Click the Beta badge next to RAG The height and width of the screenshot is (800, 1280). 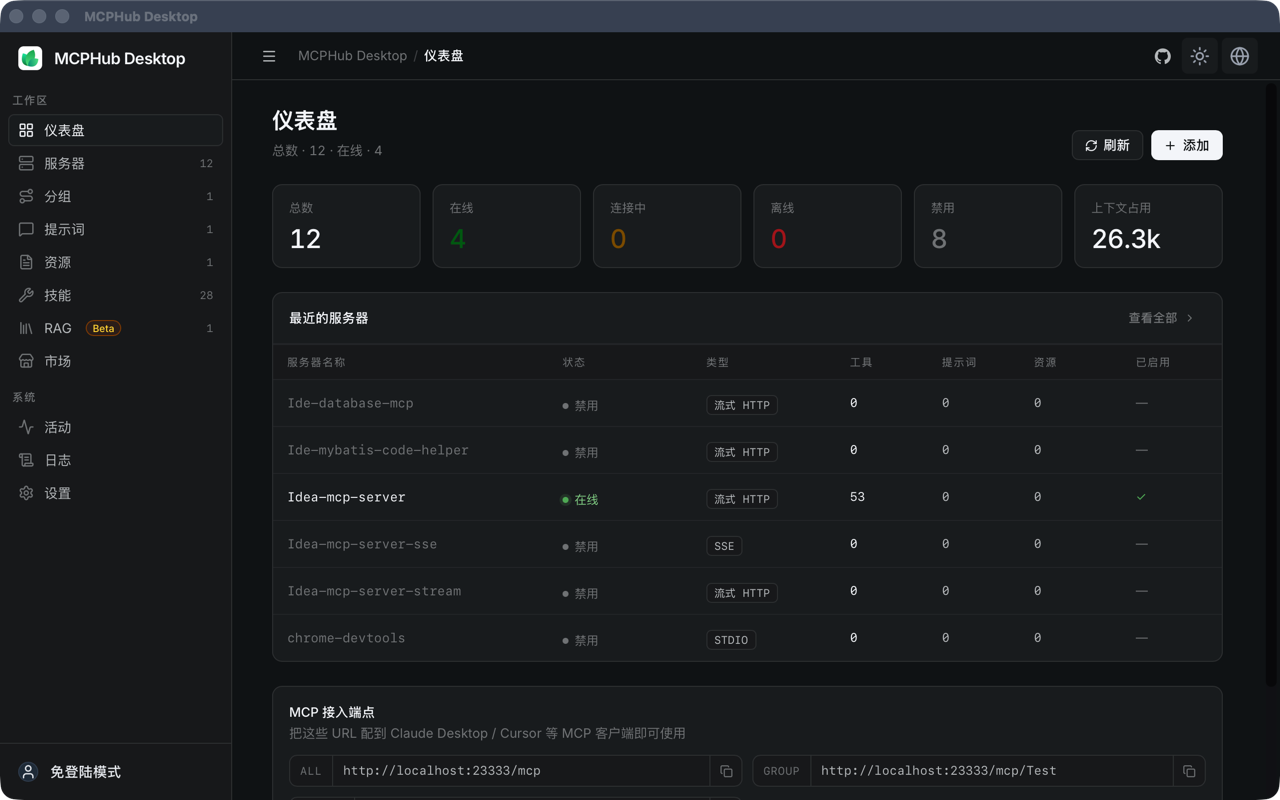103,328
